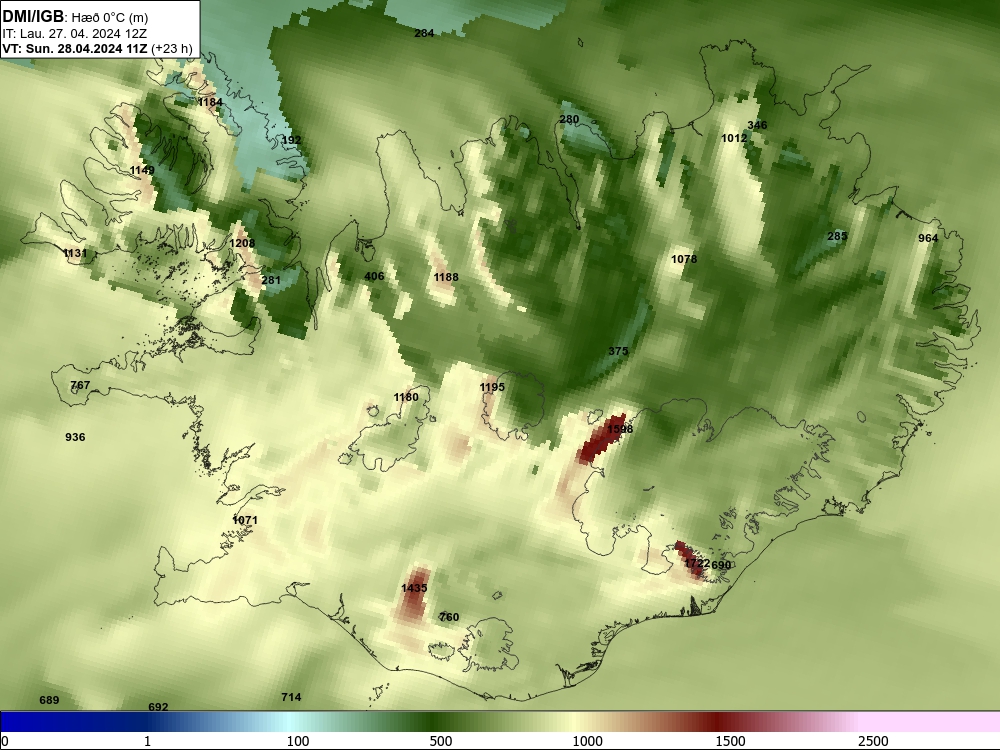Click the 281 map value

point(271,280)
